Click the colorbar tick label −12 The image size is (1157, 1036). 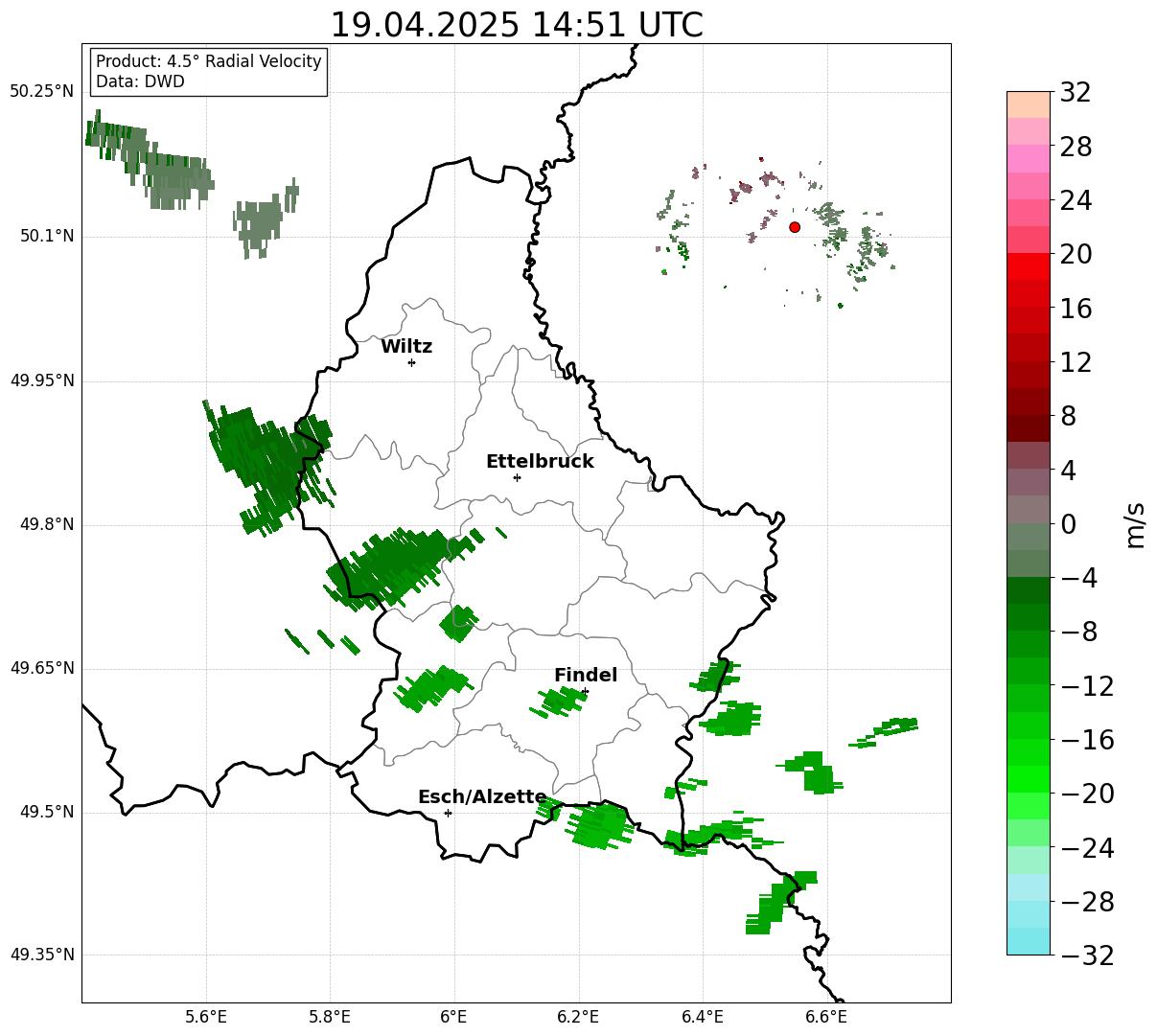[1087, 686]
